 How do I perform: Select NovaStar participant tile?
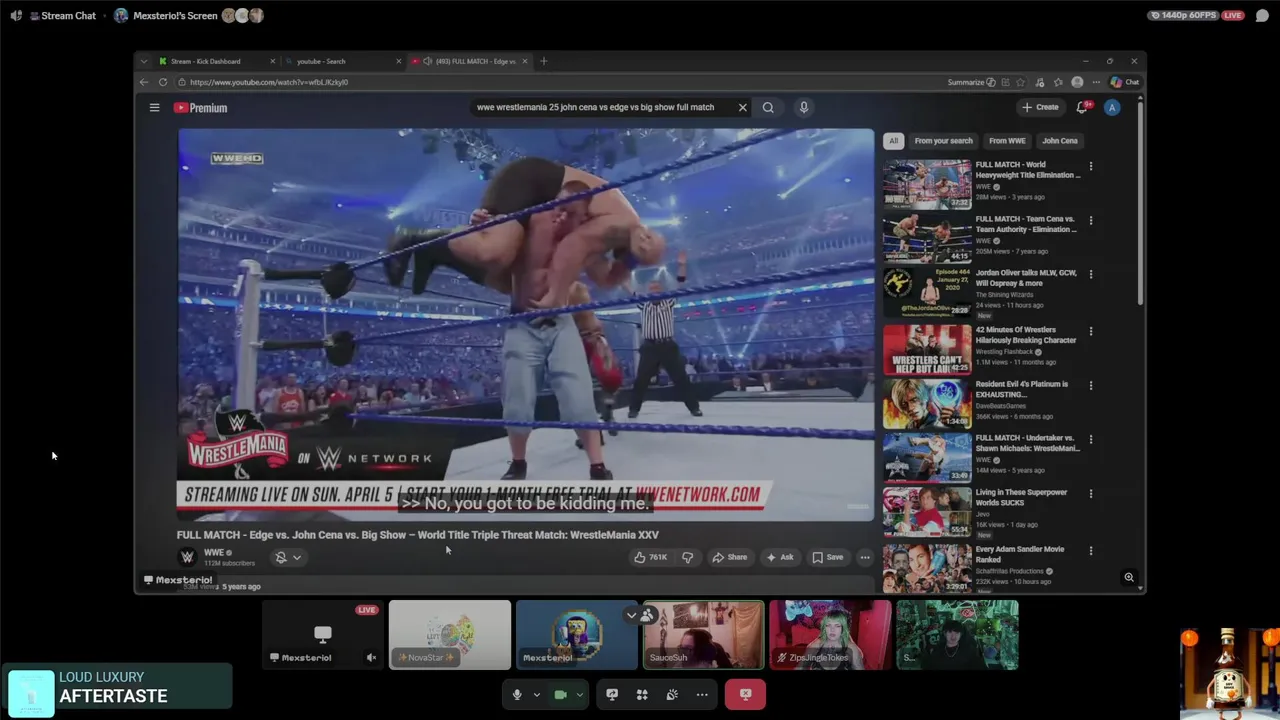450,635
